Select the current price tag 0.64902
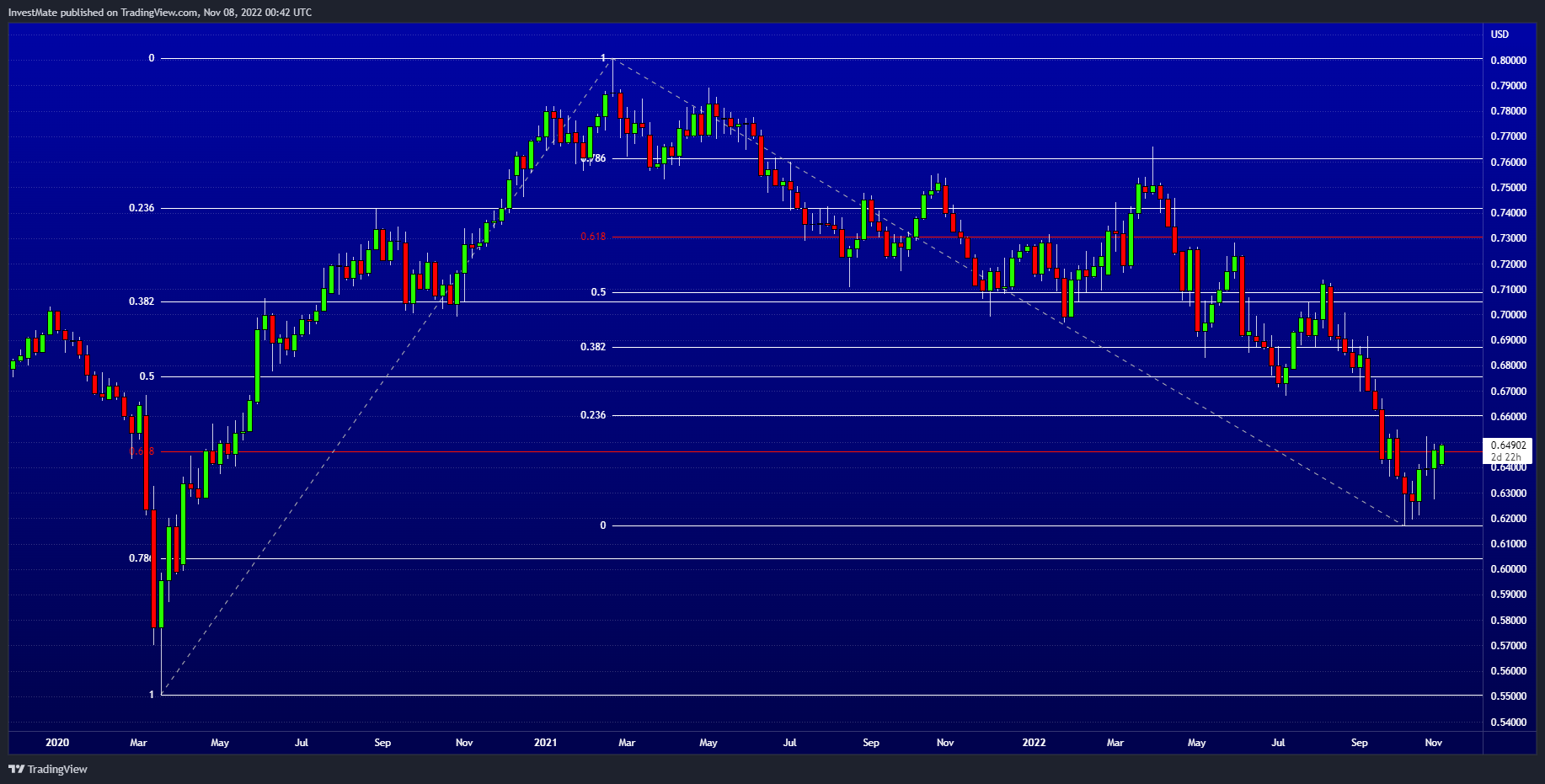This screenshot has height=784, width=1545. (x=1508, y=445)
